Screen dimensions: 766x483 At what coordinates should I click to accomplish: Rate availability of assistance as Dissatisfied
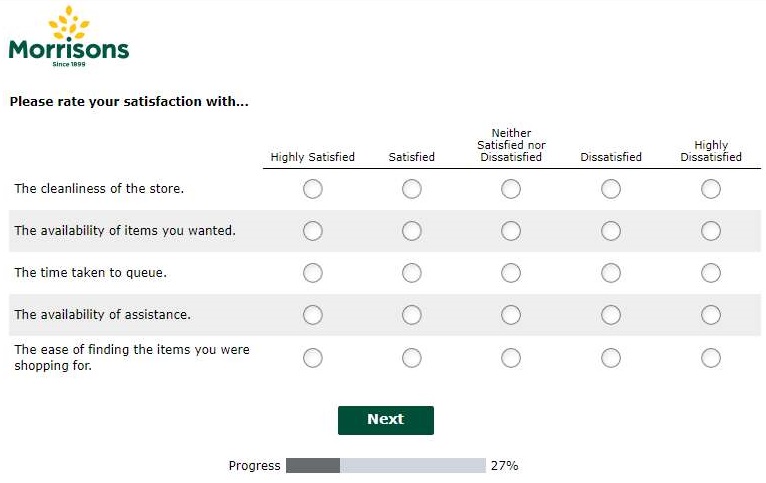611,315
